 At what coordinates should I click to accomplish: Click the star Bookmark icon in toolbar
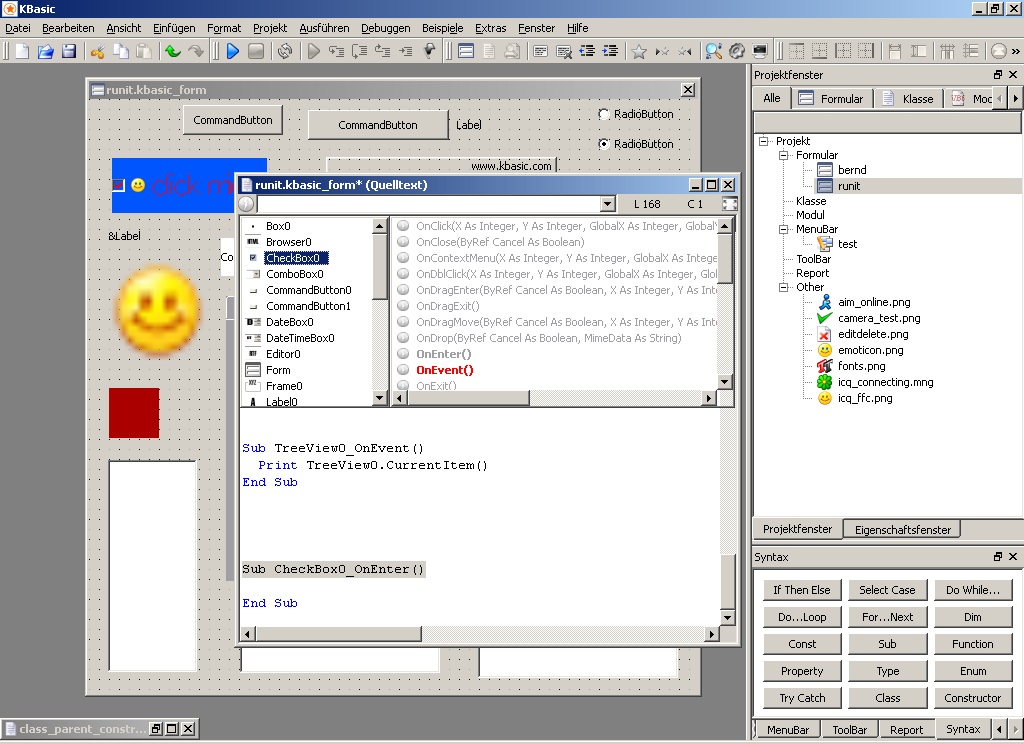638,51
